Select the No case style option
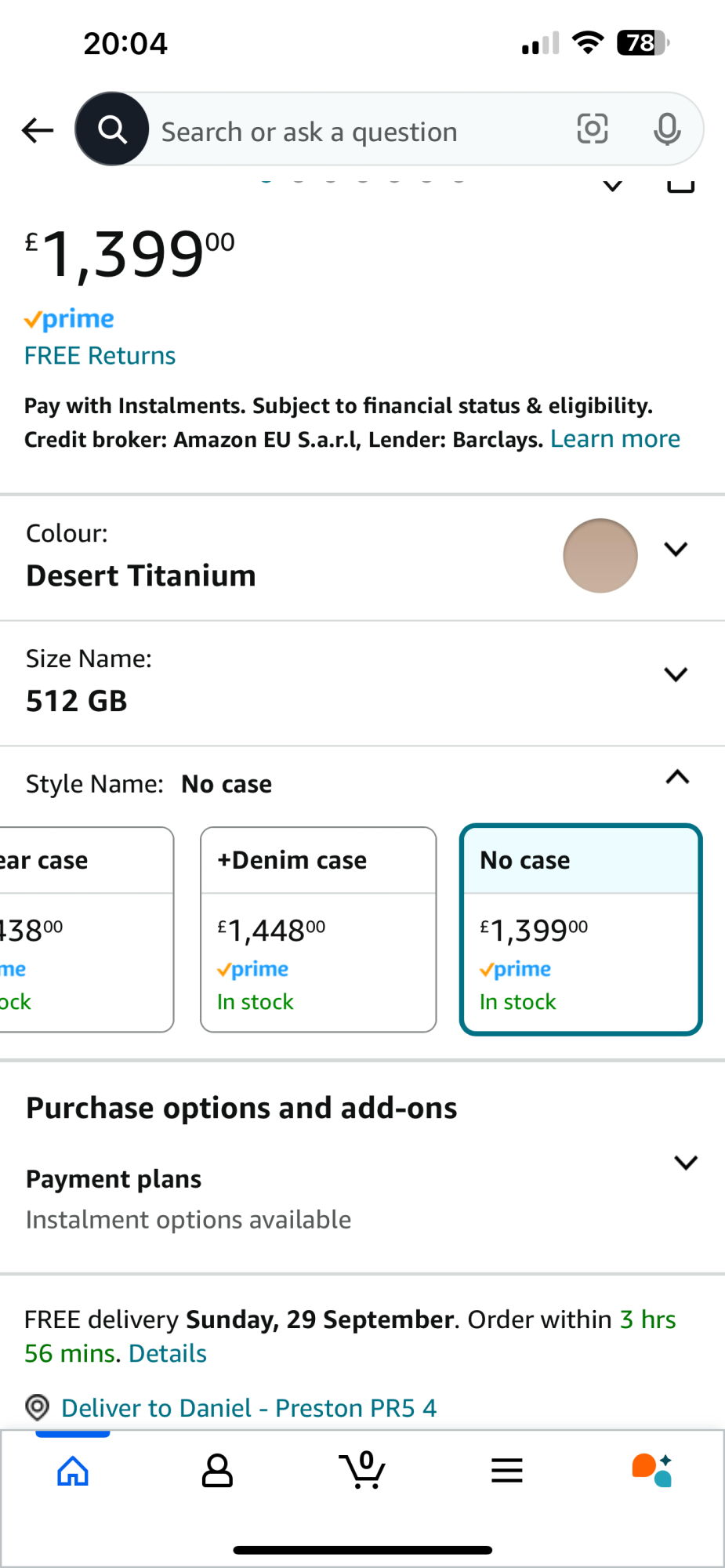 tap(580, 929)
